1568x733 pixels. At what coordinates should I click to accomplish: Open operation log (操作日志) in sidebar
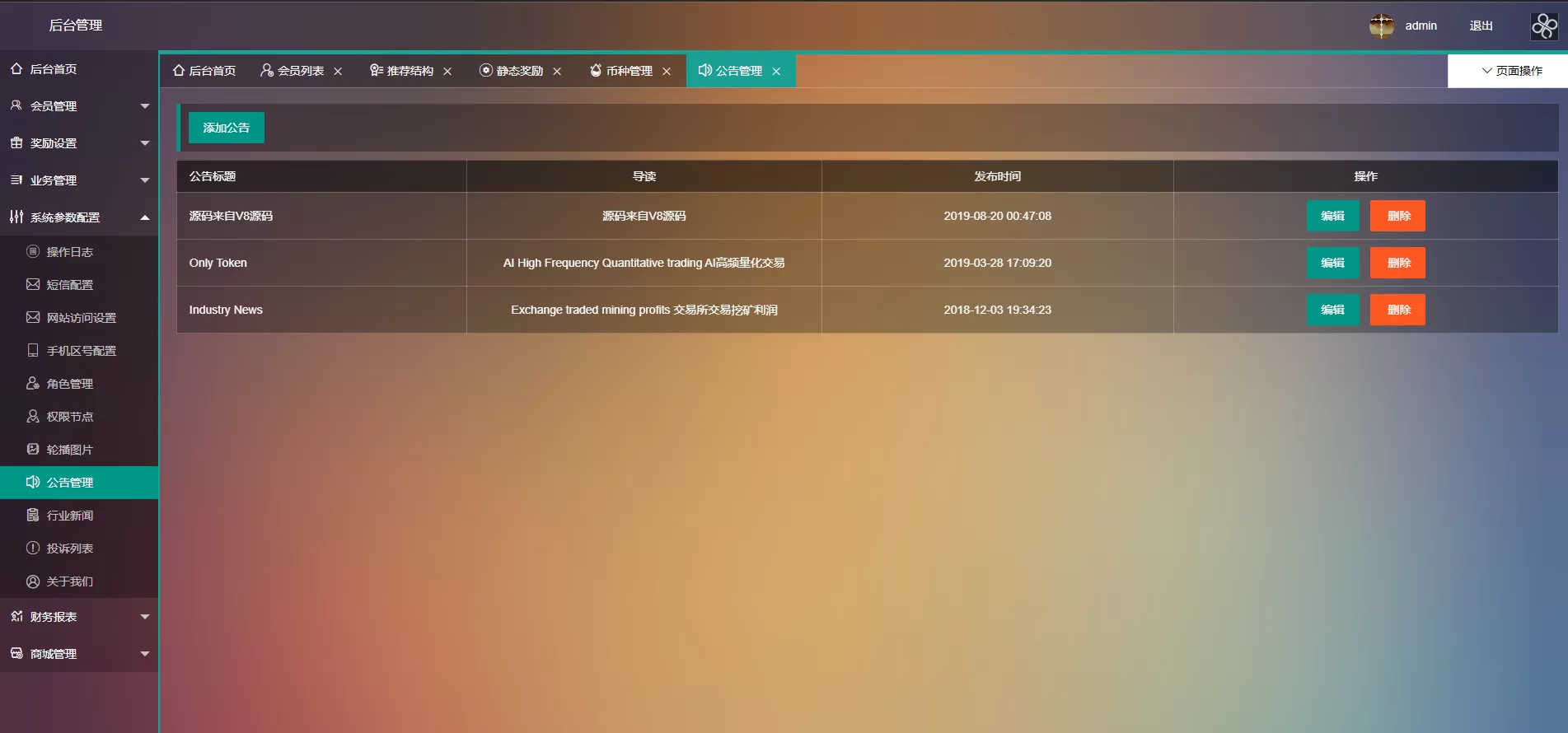coord(69,252)
